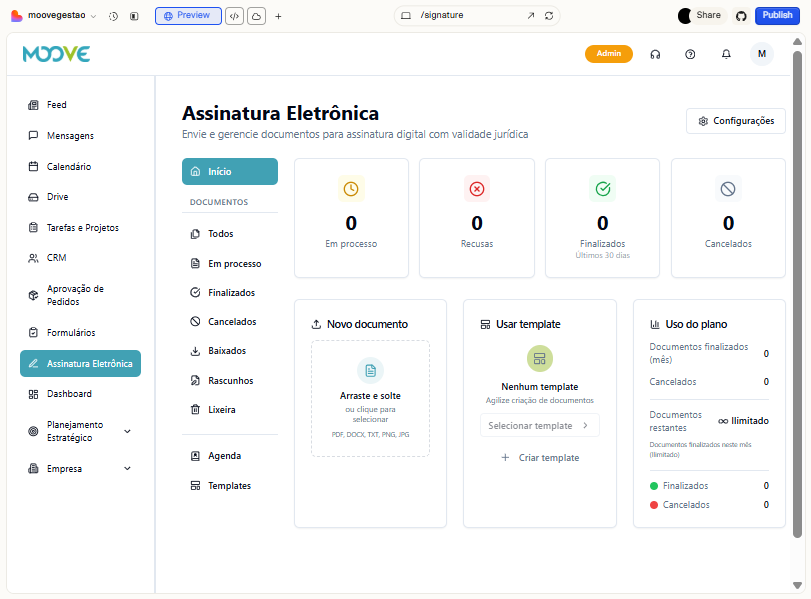The image size is (811, 599).
Task: Open the Selecionar template dropdown
Action: click(x=539, y=425)
